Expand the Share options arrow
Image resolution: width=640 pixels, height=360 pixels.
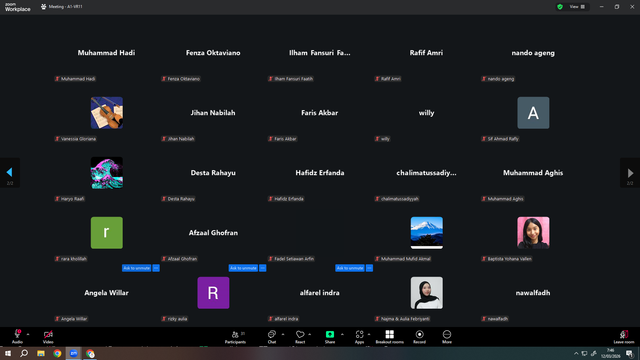pos(342,334)
